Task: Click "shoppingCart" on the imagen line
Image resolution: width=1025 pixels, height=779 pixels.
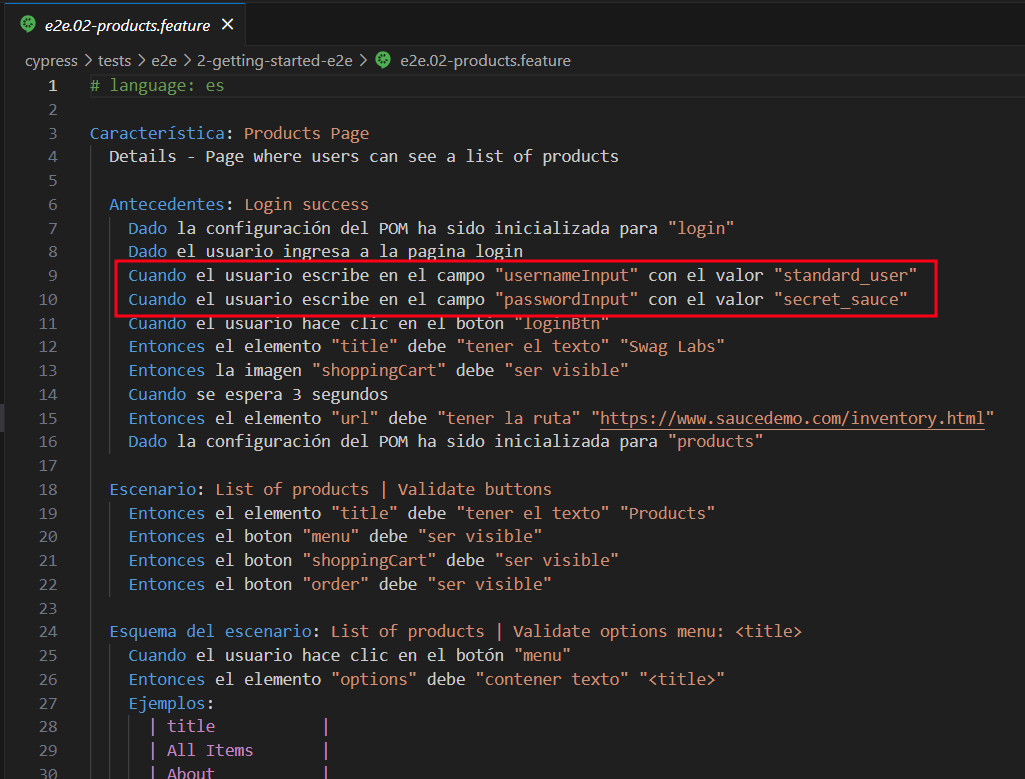Action: click(x=378, y=371)
